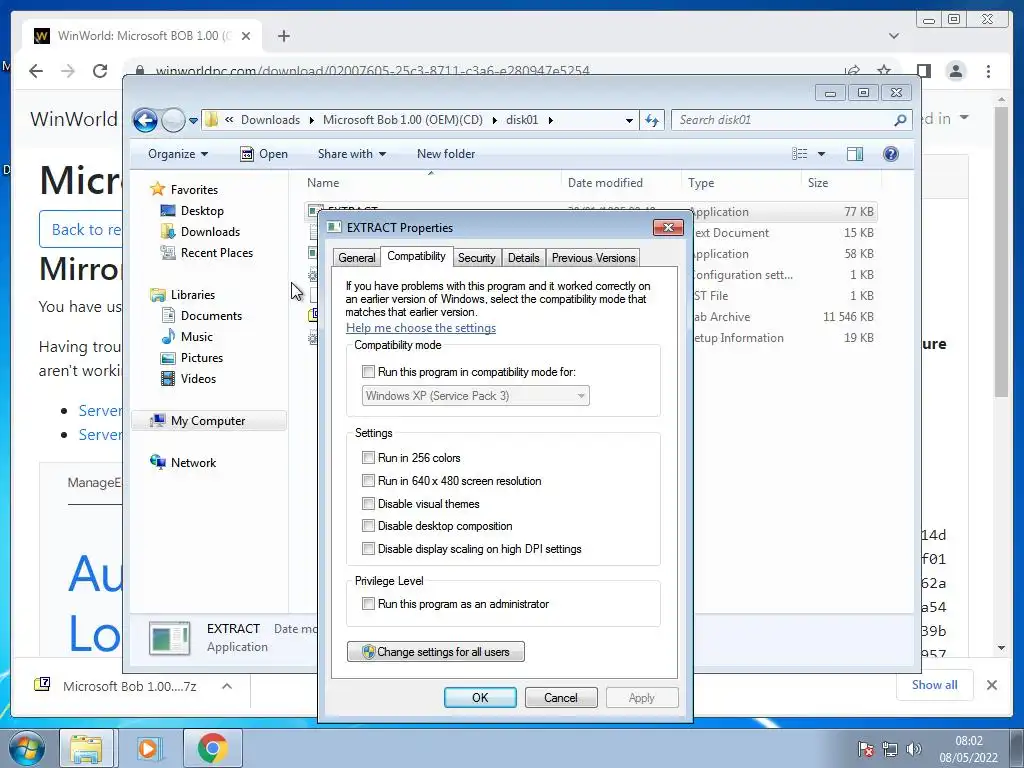Open the Share with dropdown

[351, 154]
